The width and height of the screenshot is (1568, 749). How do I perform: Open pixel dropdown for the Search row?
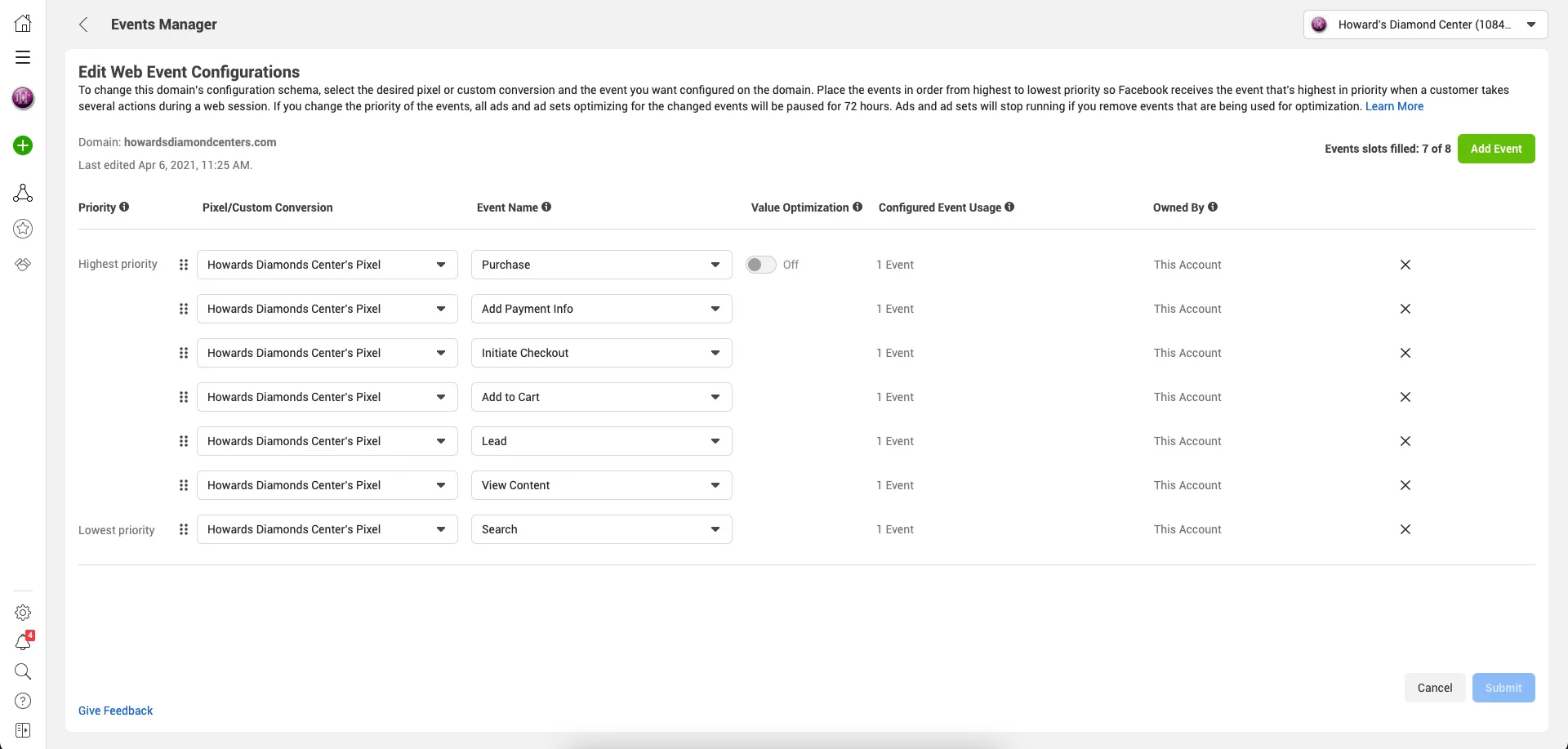coord(327,529)
